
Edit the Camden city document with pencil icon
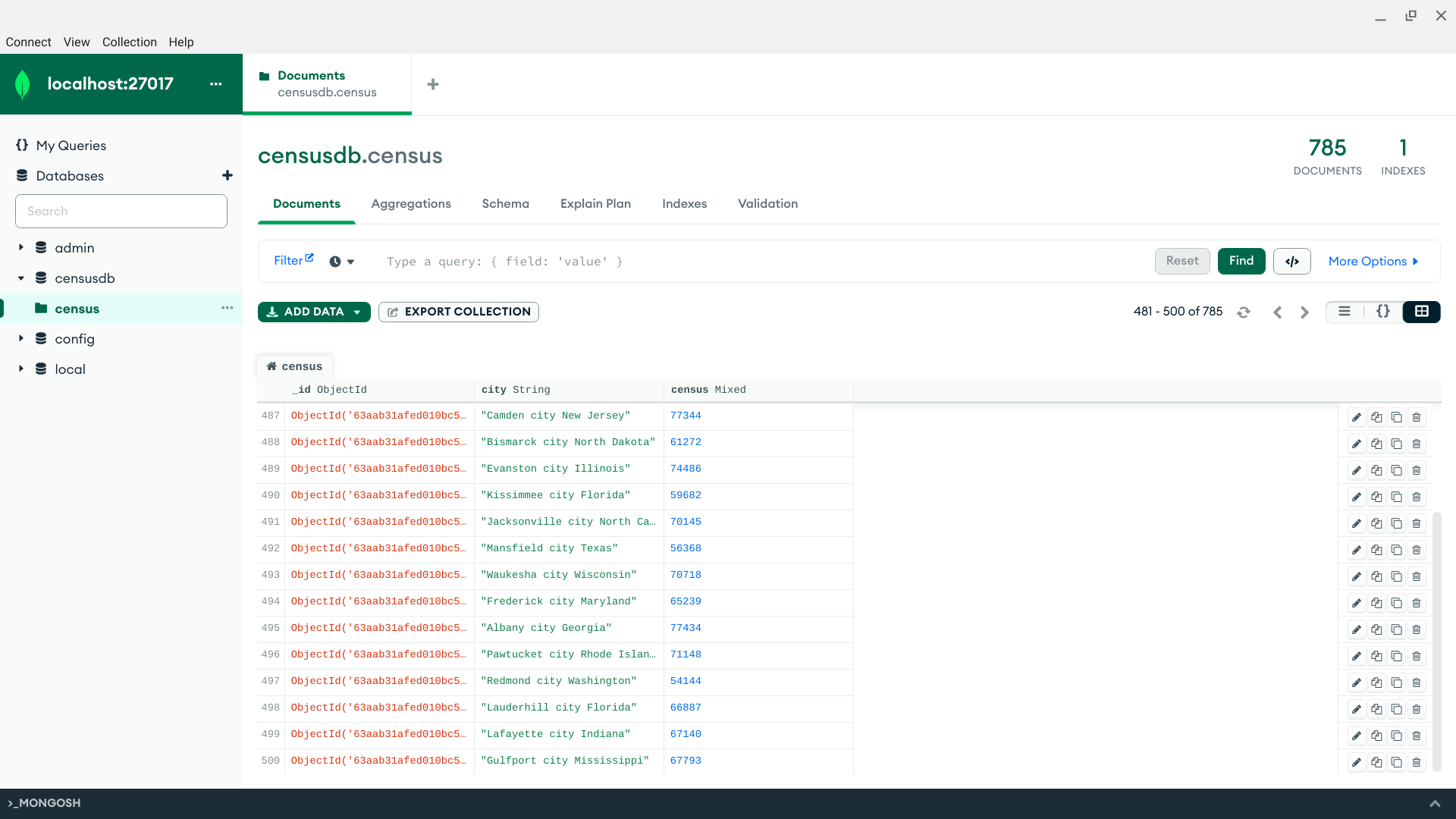click(1357, 417)
